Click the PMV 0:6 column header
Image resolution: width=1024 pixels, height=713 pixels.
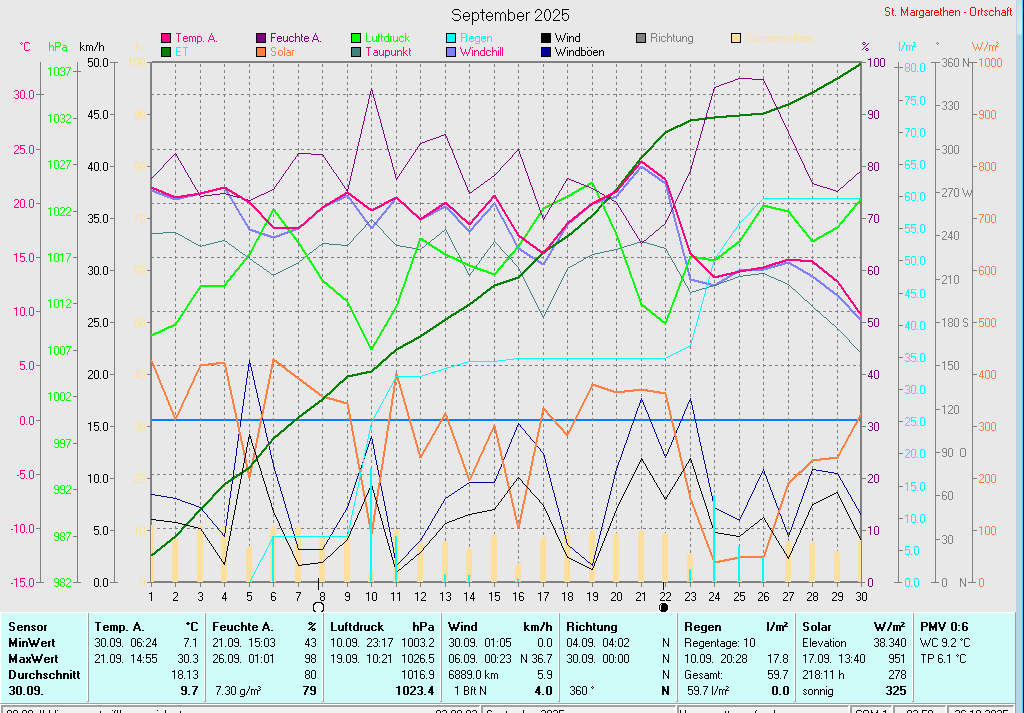(x=946, y=626)
